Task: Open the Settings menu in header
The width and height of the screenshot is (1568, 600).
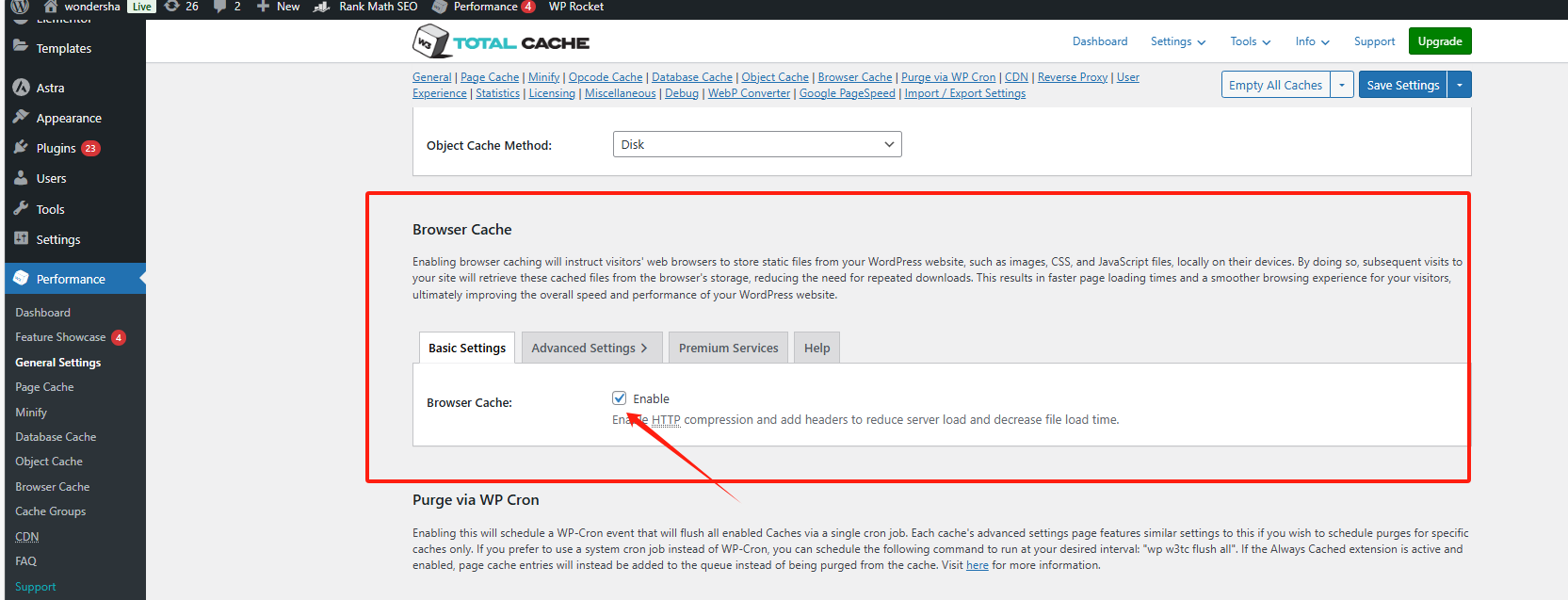Action: [x=1177, y=41]
